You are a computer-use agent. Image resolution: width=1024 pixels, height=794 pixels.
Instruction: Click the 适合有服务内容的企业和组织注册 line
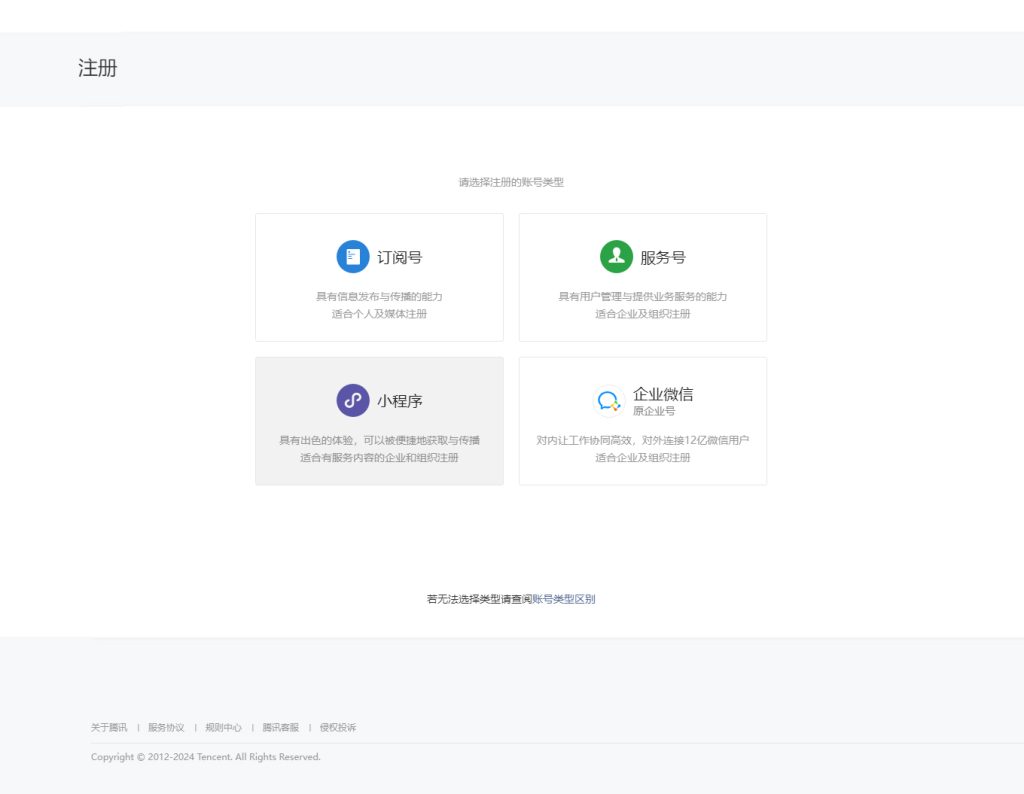tap(379, 458)
